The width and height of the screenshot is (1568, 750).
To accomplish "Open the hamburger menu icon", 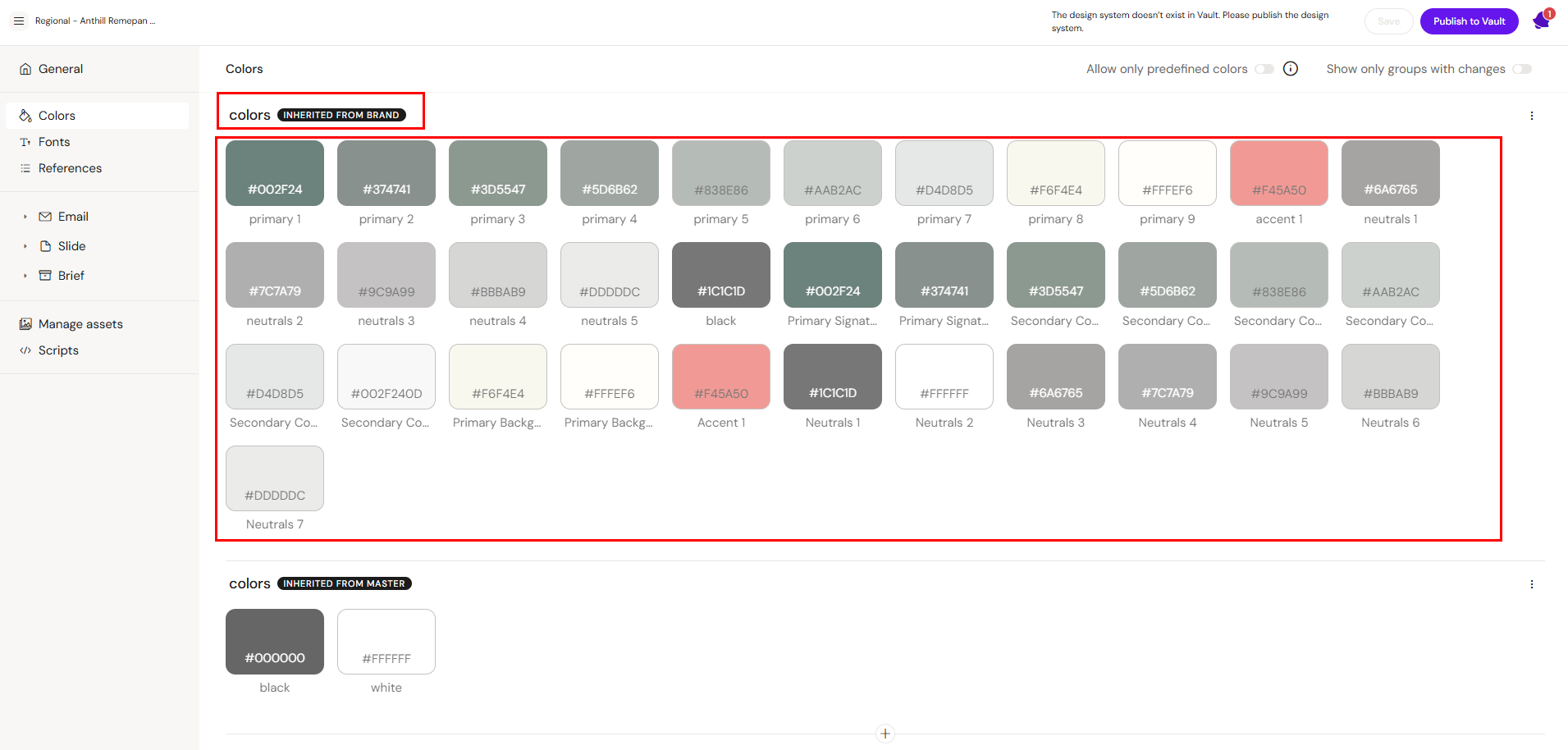I will tap(19, 21).
